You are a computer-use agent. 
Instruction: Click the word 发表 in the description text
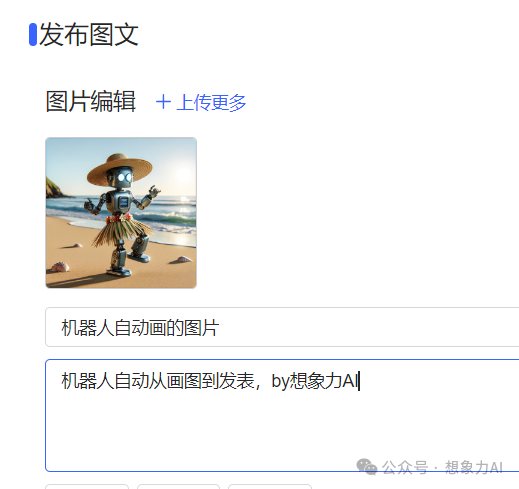point(236,381)
